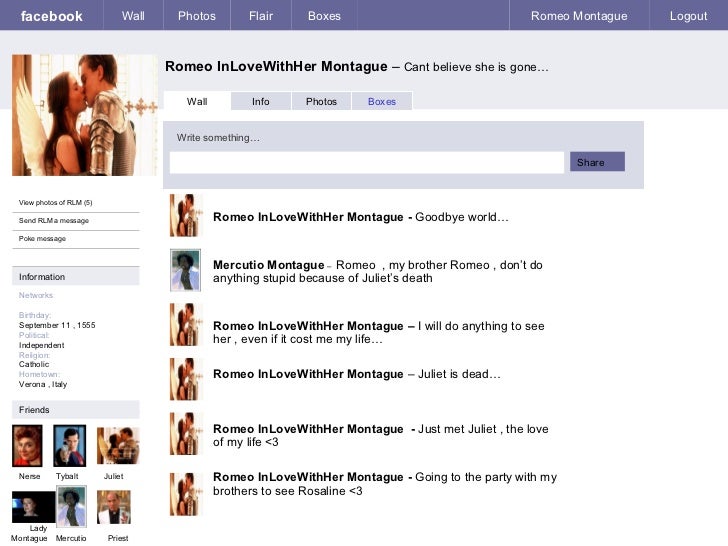728x546 pixels.
Task: Click avatar beside 'Just met Juliet' post
Action: pyautogui.click(x=186, y=434)
